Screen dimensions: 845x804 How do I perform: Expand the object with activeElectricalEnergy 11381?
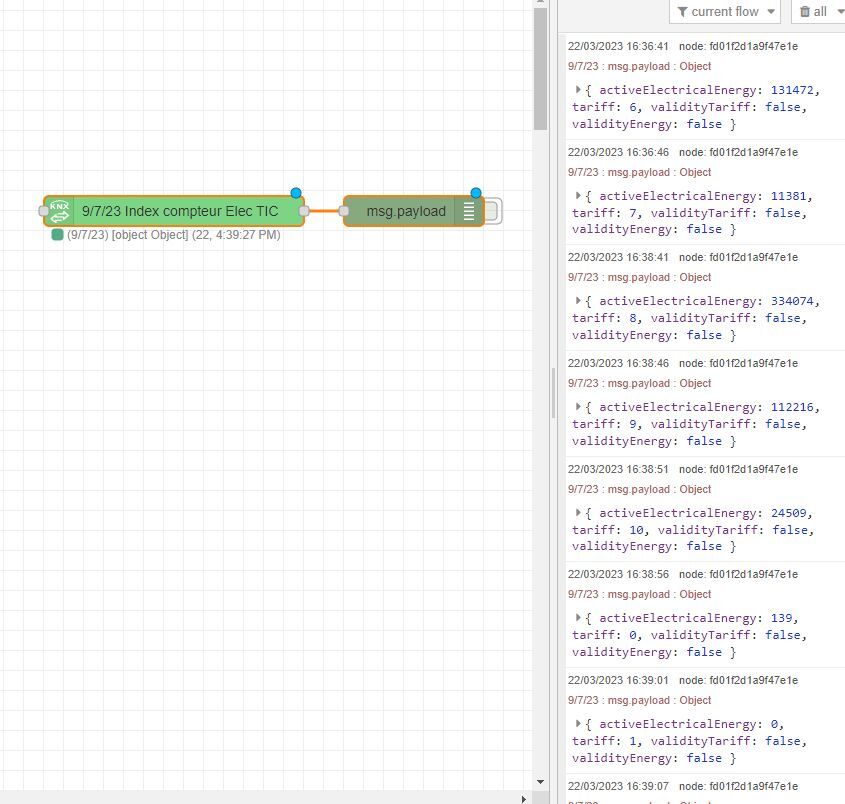tap(578, 196)
